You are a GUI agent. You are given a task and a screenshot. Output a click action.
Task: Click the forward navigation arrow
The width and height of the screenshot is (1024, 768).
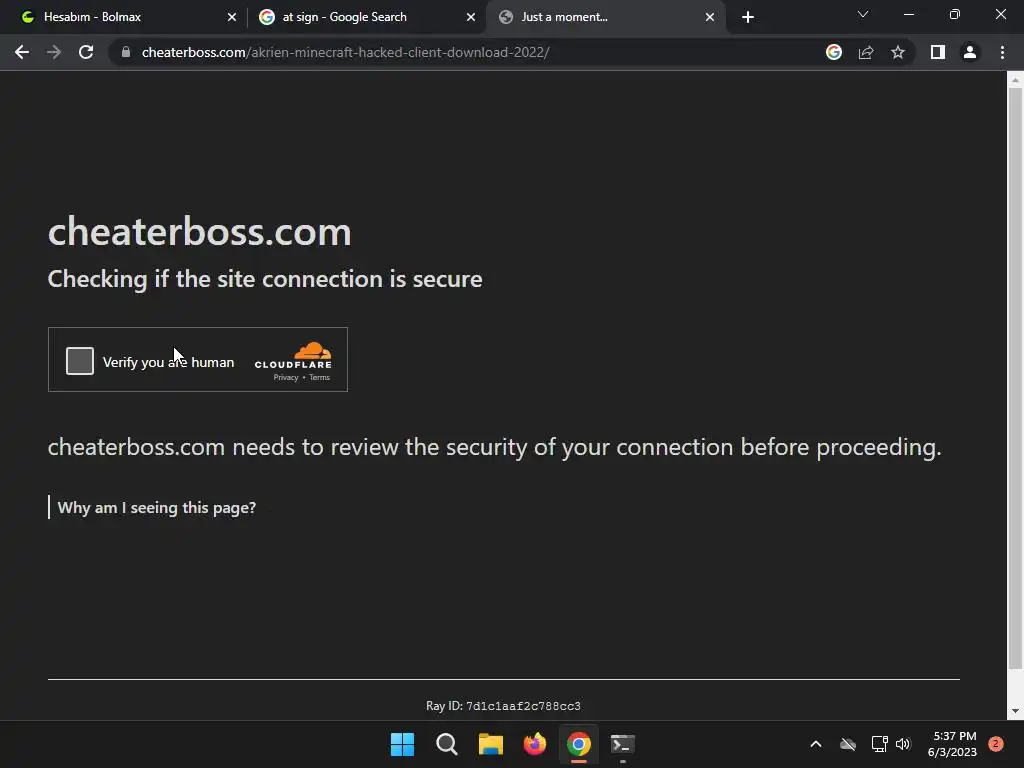tap(54, 52)
